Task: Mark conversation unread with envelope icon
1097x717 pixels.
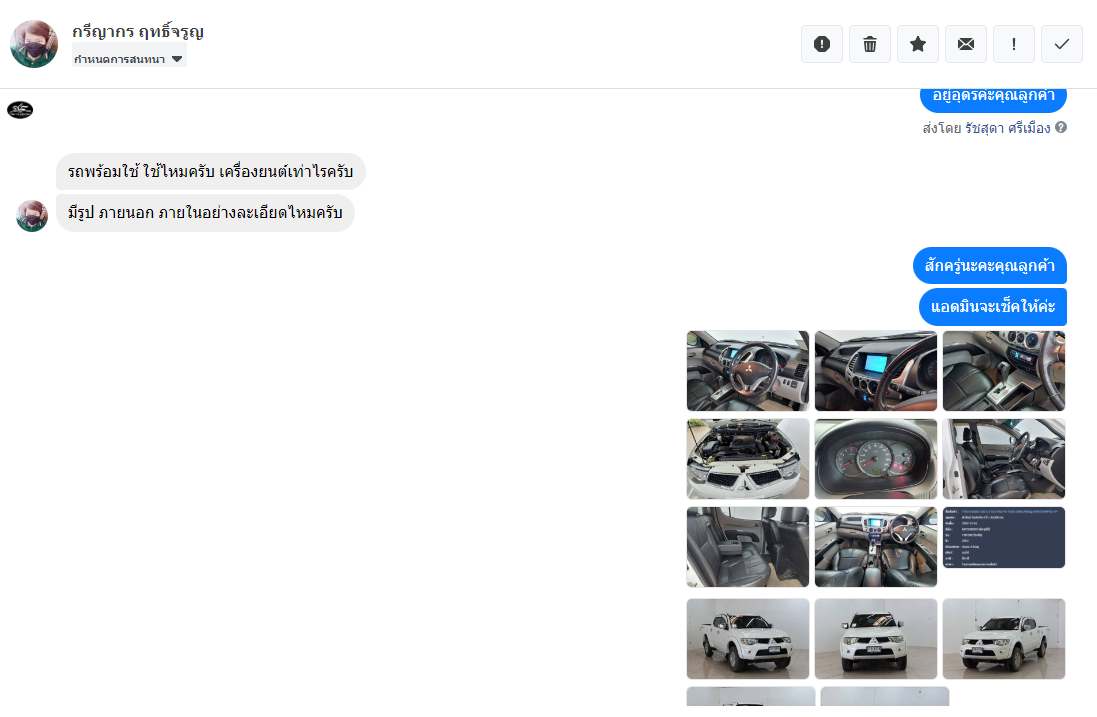Action: [965, 44]
